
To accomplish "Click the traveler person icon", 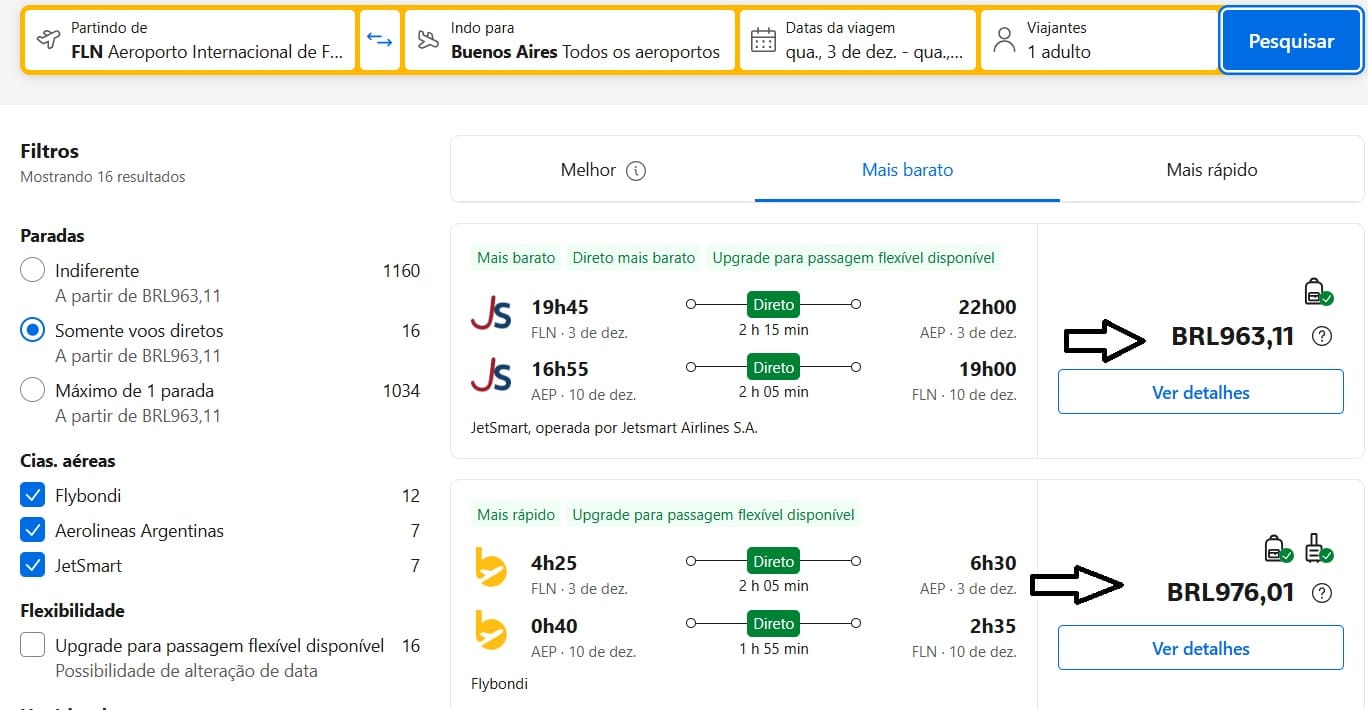I will (1004, 41).
